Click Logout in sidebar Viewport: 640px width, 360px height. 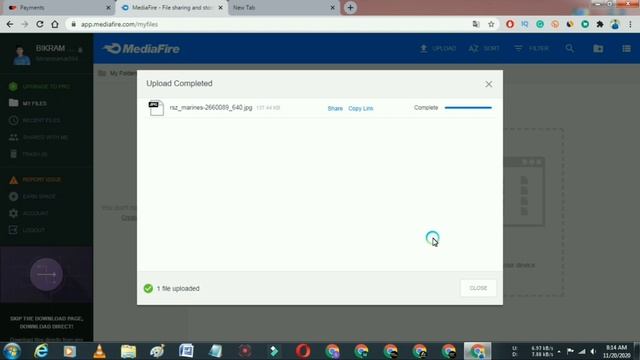pos(27,230)
